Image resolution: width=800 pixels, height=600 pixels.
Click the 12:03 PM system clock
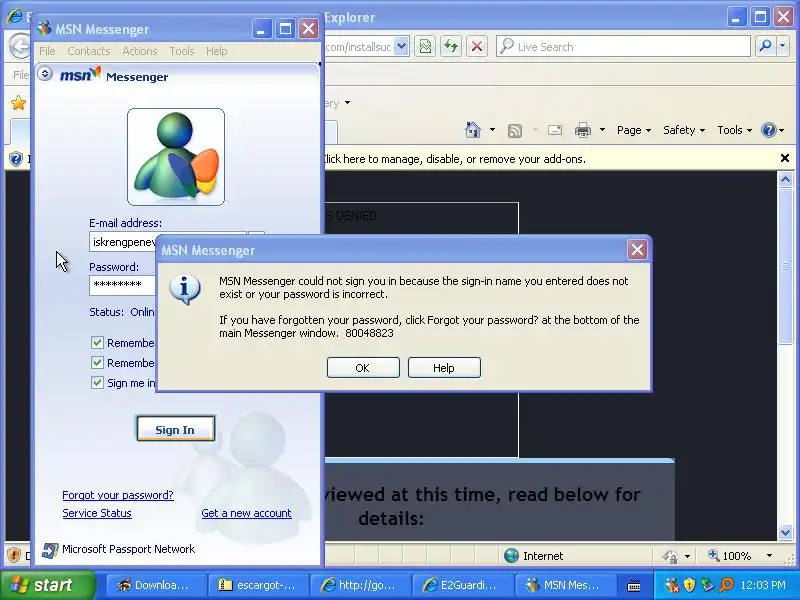point(763,585)
